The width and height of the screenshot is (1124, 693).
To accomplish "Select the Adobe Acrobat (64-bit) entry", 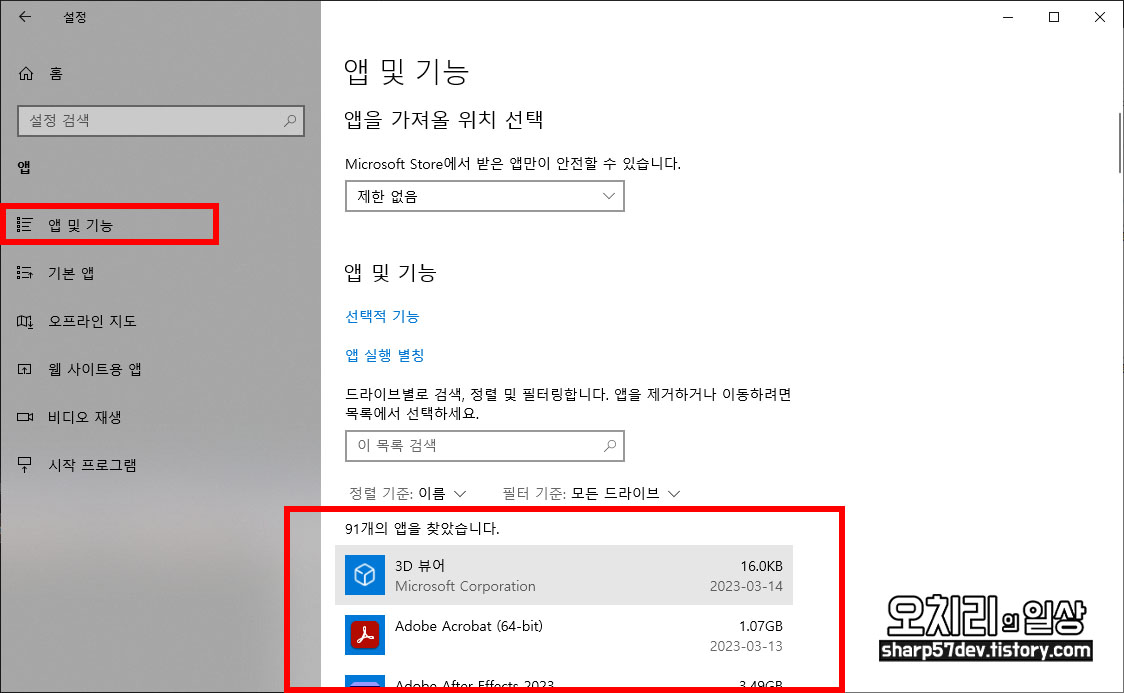I will (564, 635).
